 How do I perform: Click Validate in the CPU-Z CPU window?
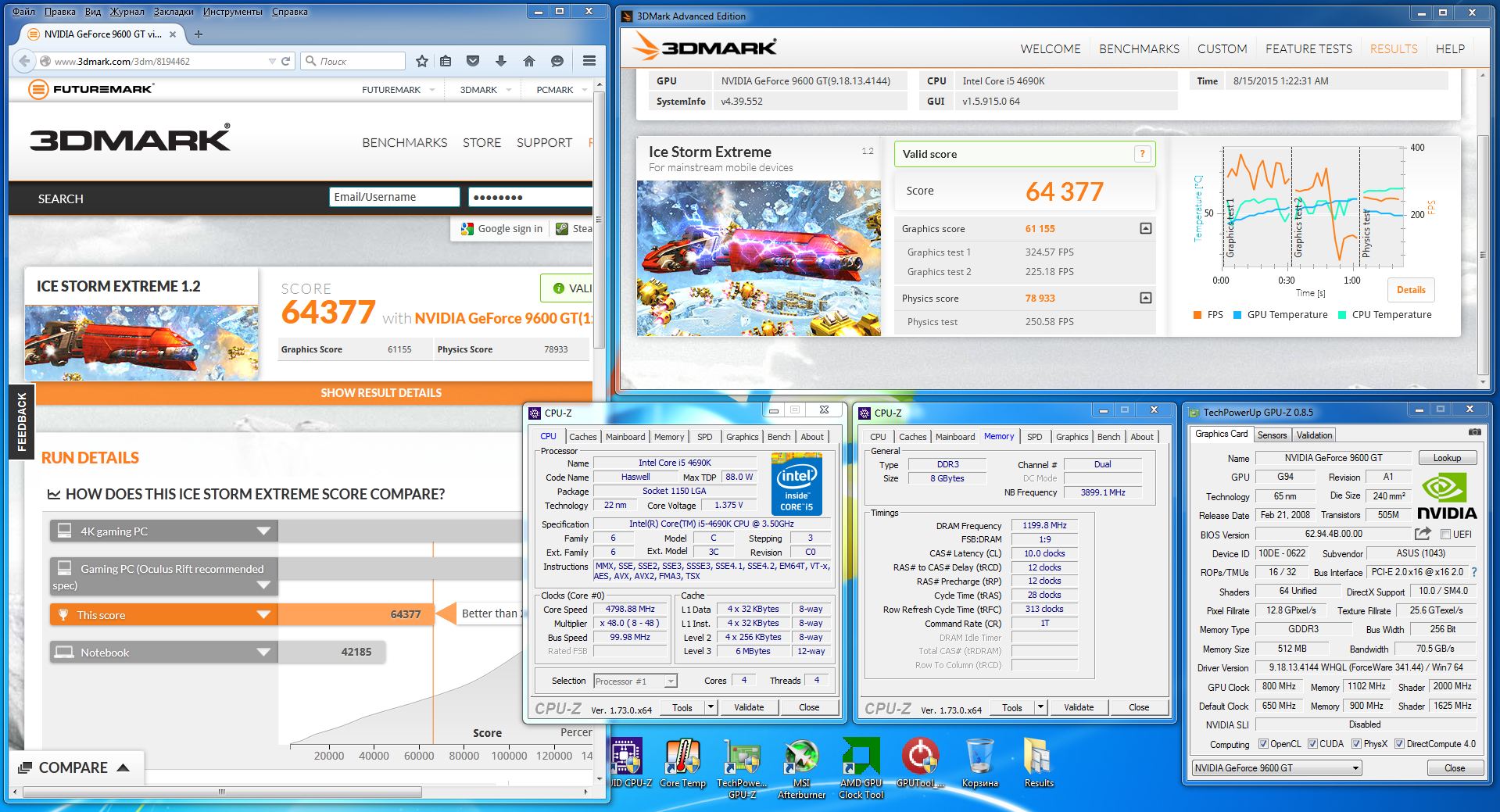(749, 707)
